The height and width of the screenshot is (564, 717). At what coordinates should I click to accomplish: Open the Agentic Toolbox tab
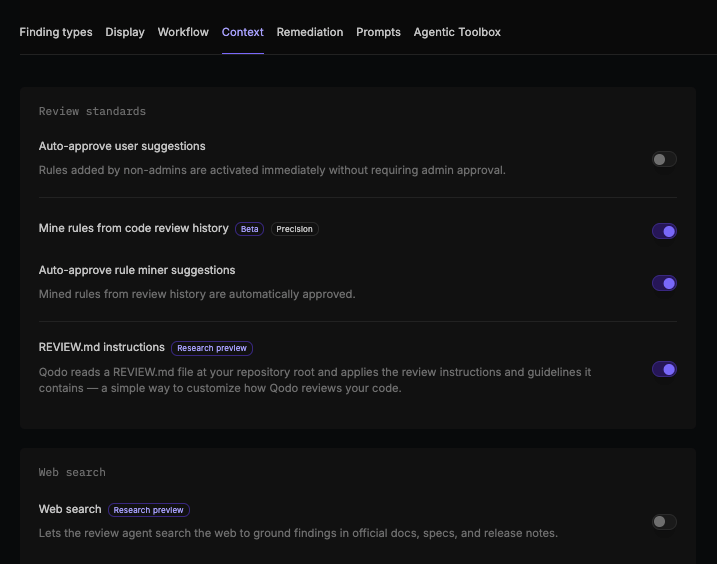457,32
